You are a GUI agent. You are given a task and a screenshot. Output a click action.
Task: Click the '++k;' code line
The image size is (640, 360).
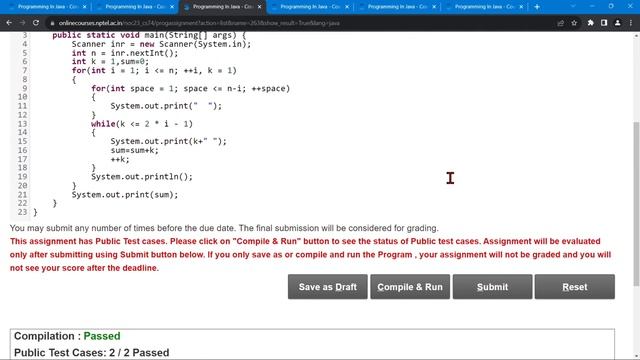(x=120, y=159)
